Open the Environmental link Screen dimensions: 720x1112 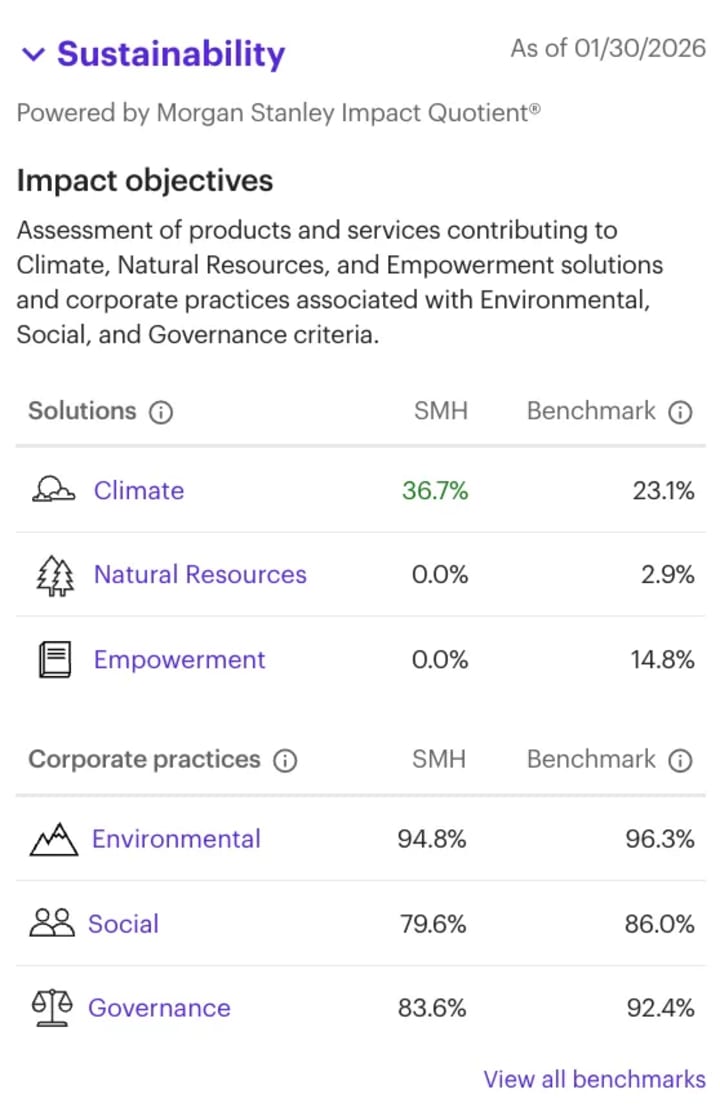176,839
